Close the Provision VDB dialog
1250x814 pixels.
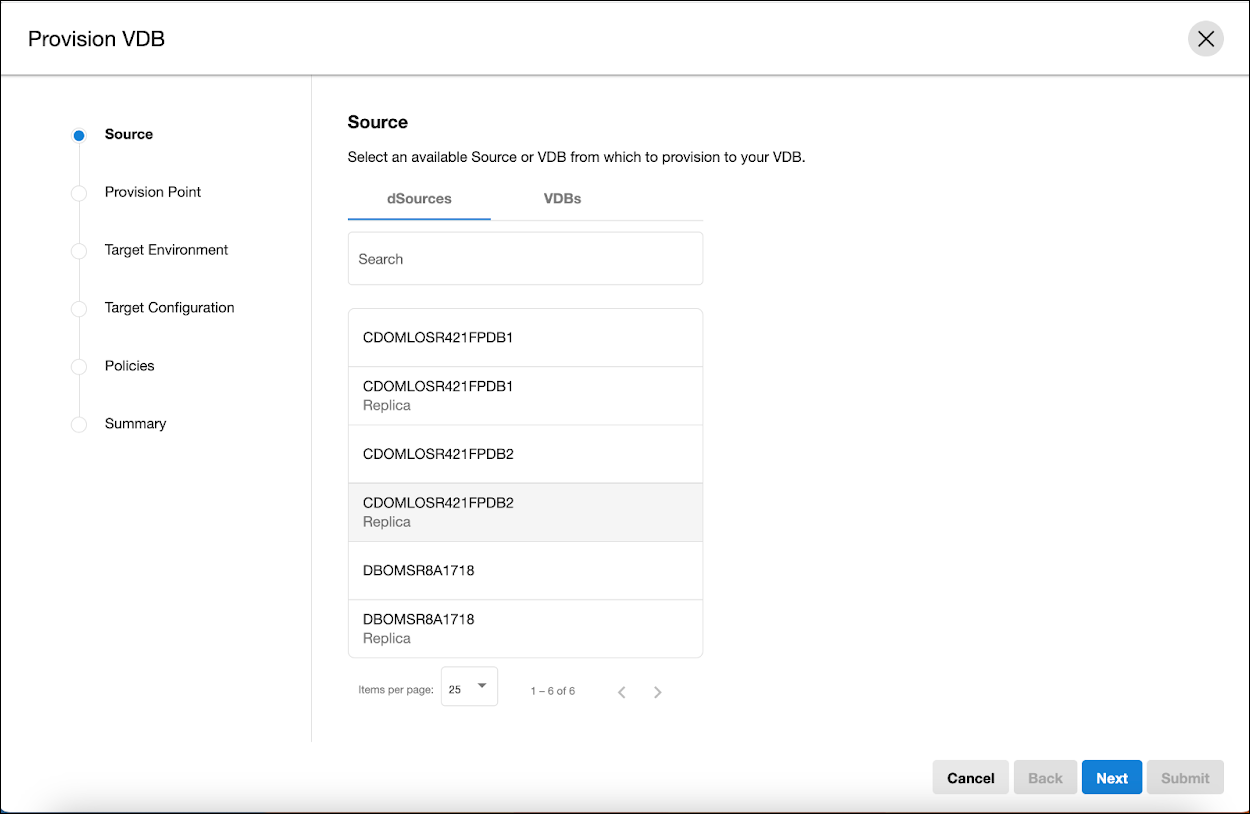1205,39
